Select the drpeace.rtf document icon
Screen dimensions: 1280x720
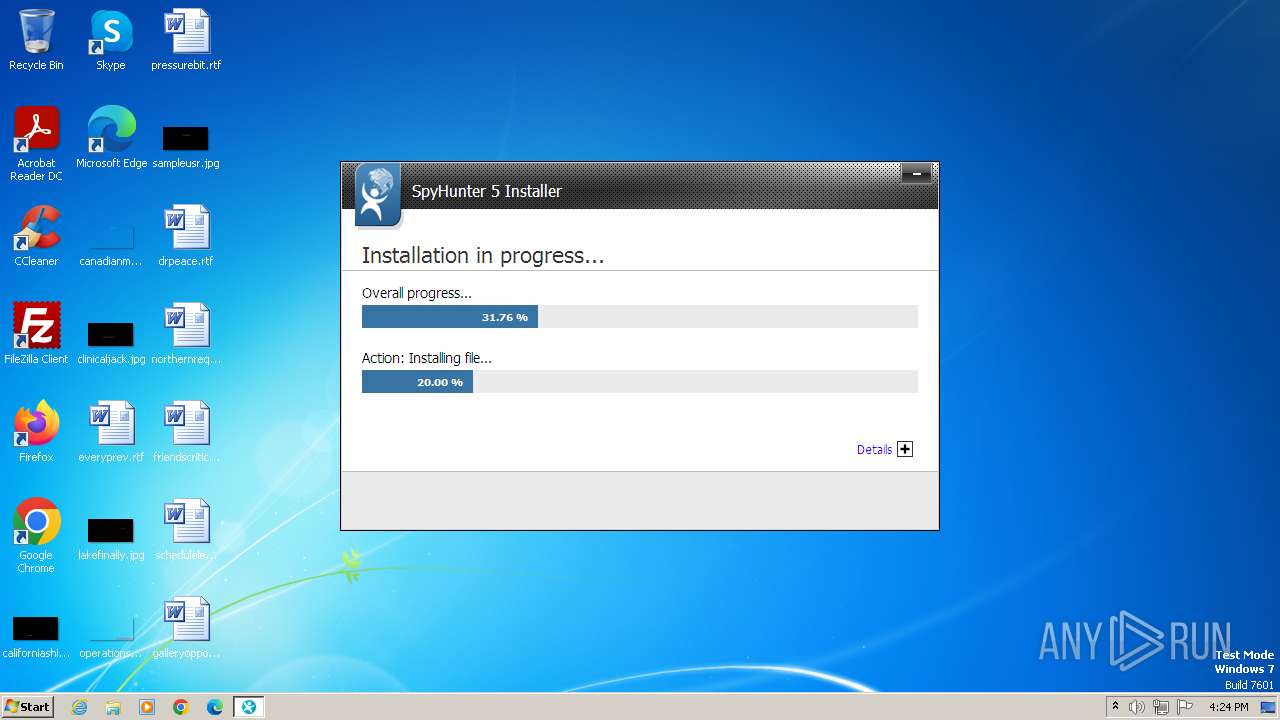tap(186, 236)
